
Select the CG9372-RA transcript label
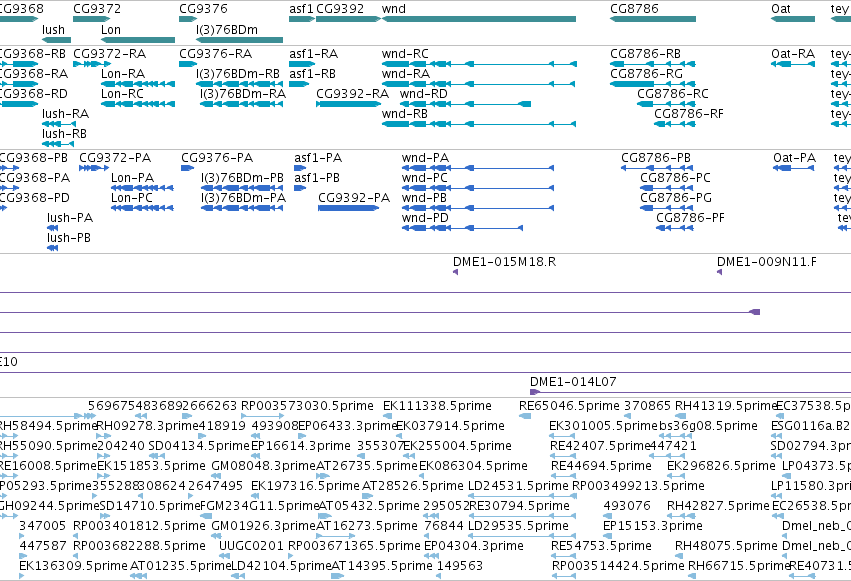click(x=110, y=54)
